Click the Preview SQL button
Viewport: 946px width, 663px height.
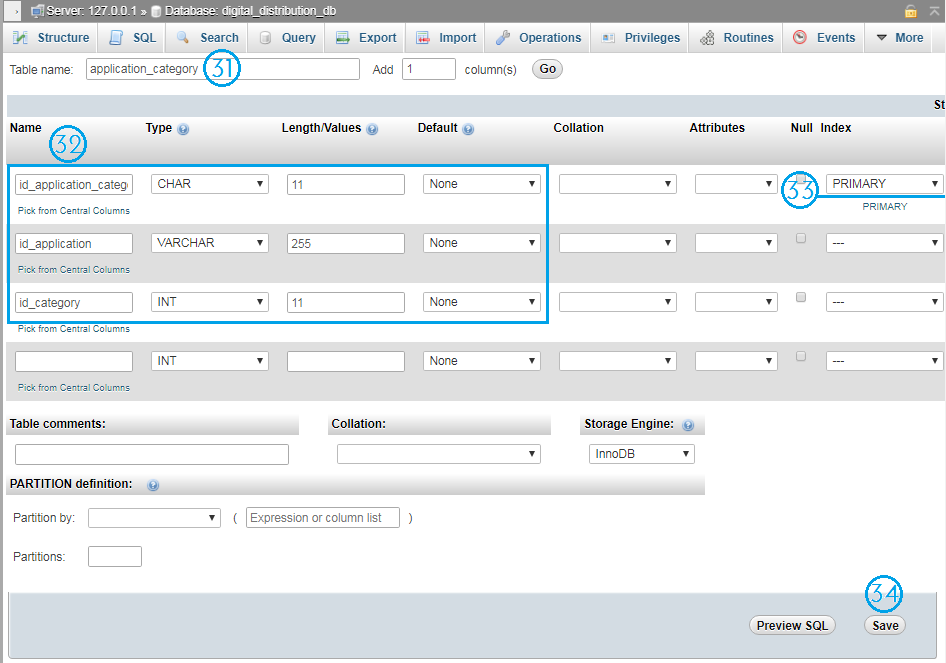click(792, 625)
